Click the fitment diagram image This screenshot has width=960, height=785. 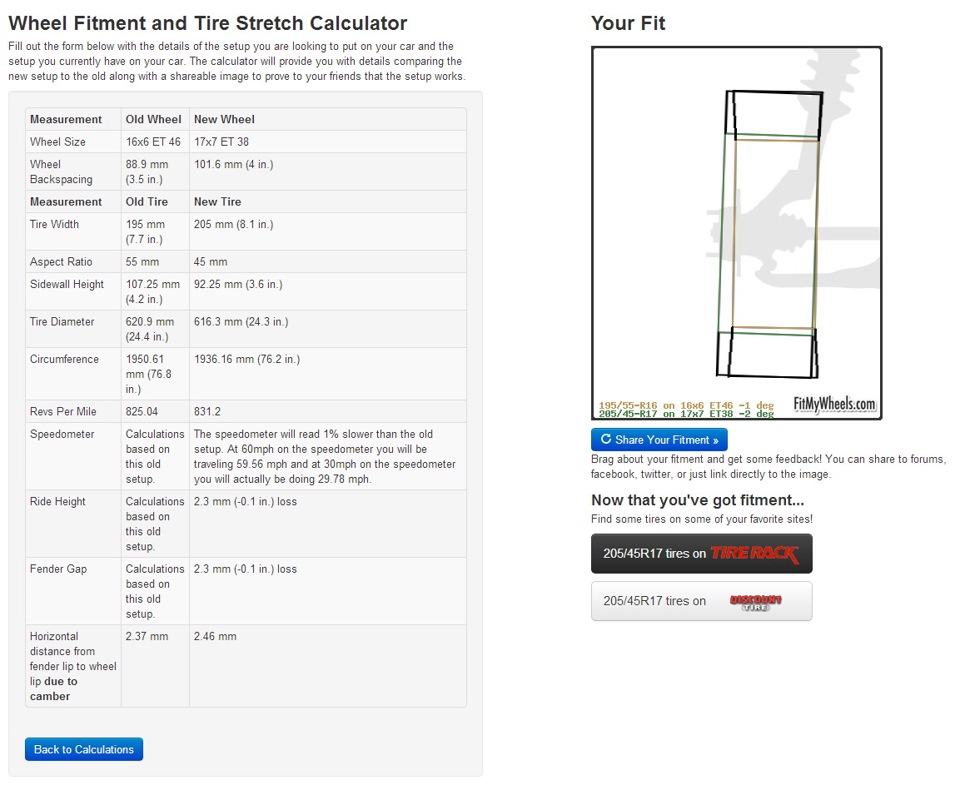737,233
